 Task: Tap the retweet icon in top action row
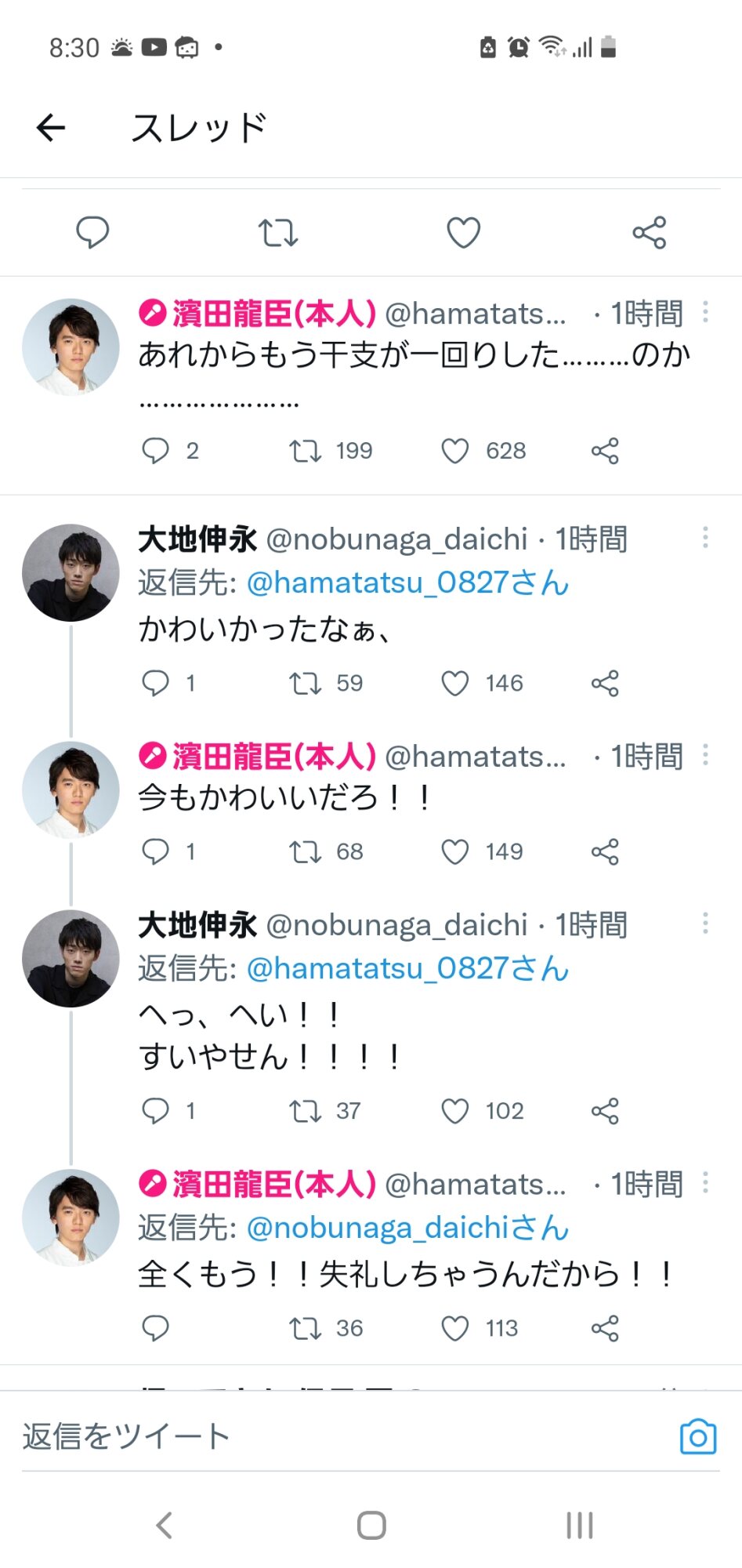click(278, 232)
